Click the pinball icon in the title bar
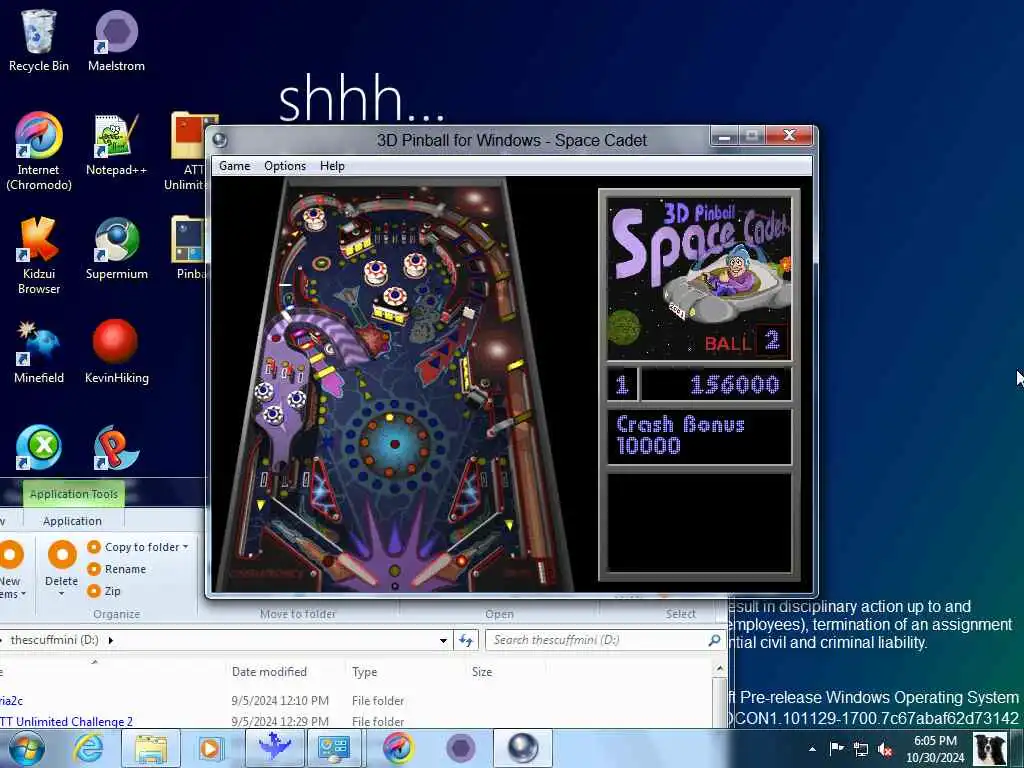Viewport: 1024px width, 768px height. tap(220, 140)
